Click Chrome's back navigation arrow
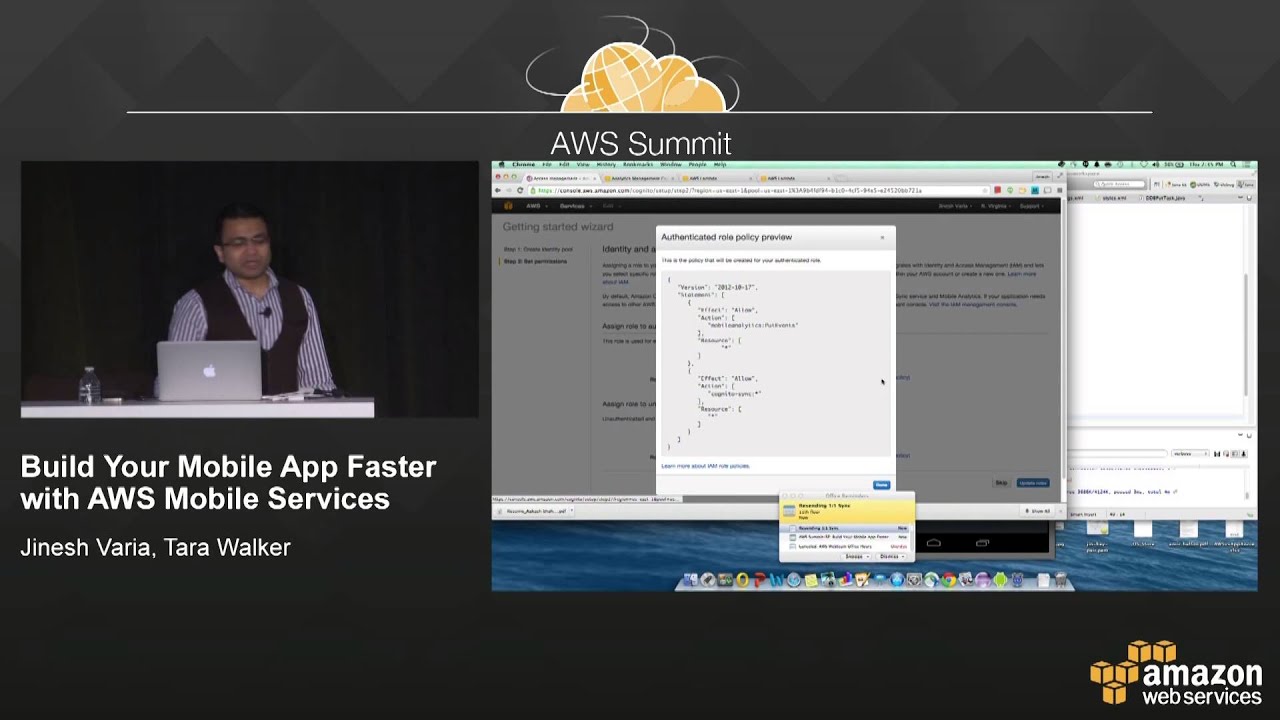The image size is (1280, 720). coord(498,190)
